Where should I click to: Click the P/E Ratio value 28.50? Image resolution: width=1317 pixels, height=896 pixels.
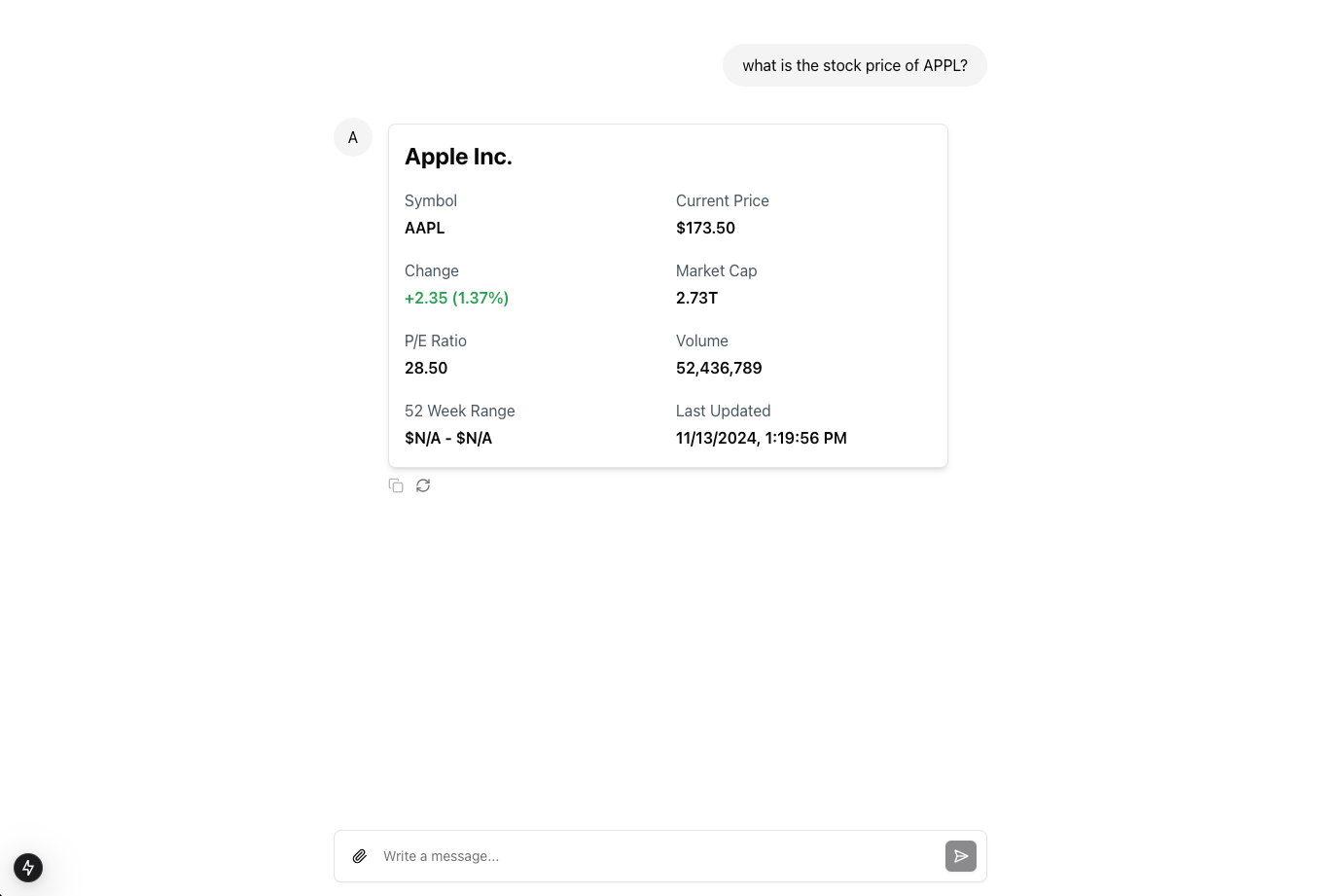426,368
